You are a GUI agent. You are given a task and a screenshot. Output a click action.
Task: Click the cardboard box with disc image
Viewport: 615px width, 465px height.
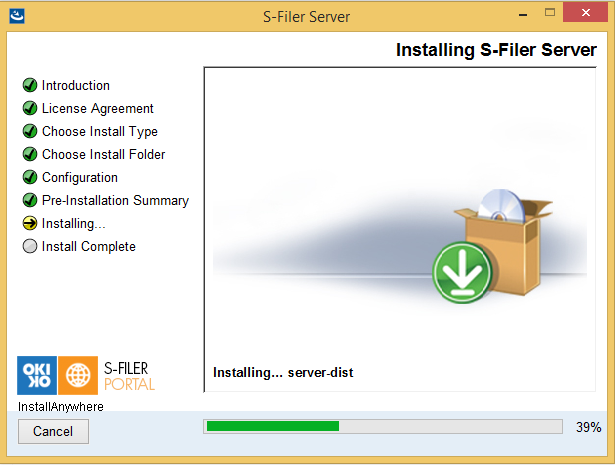506,242
